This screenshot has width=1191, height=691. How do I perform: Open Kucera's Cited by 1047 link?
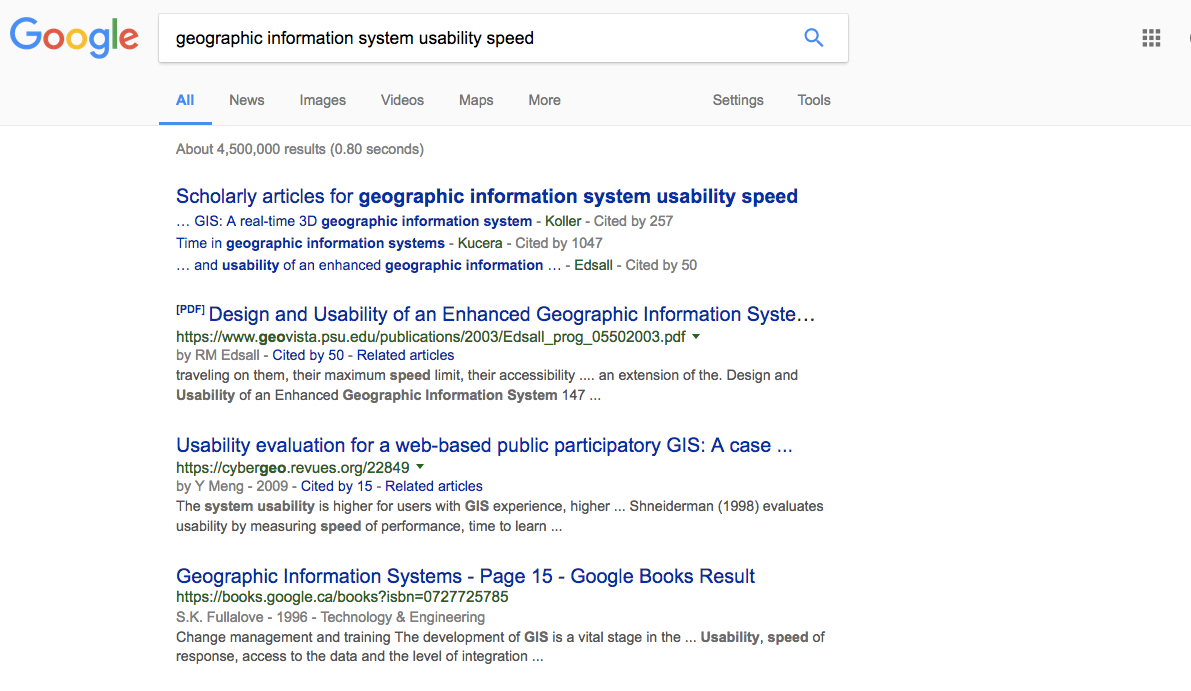pos(559,243)
